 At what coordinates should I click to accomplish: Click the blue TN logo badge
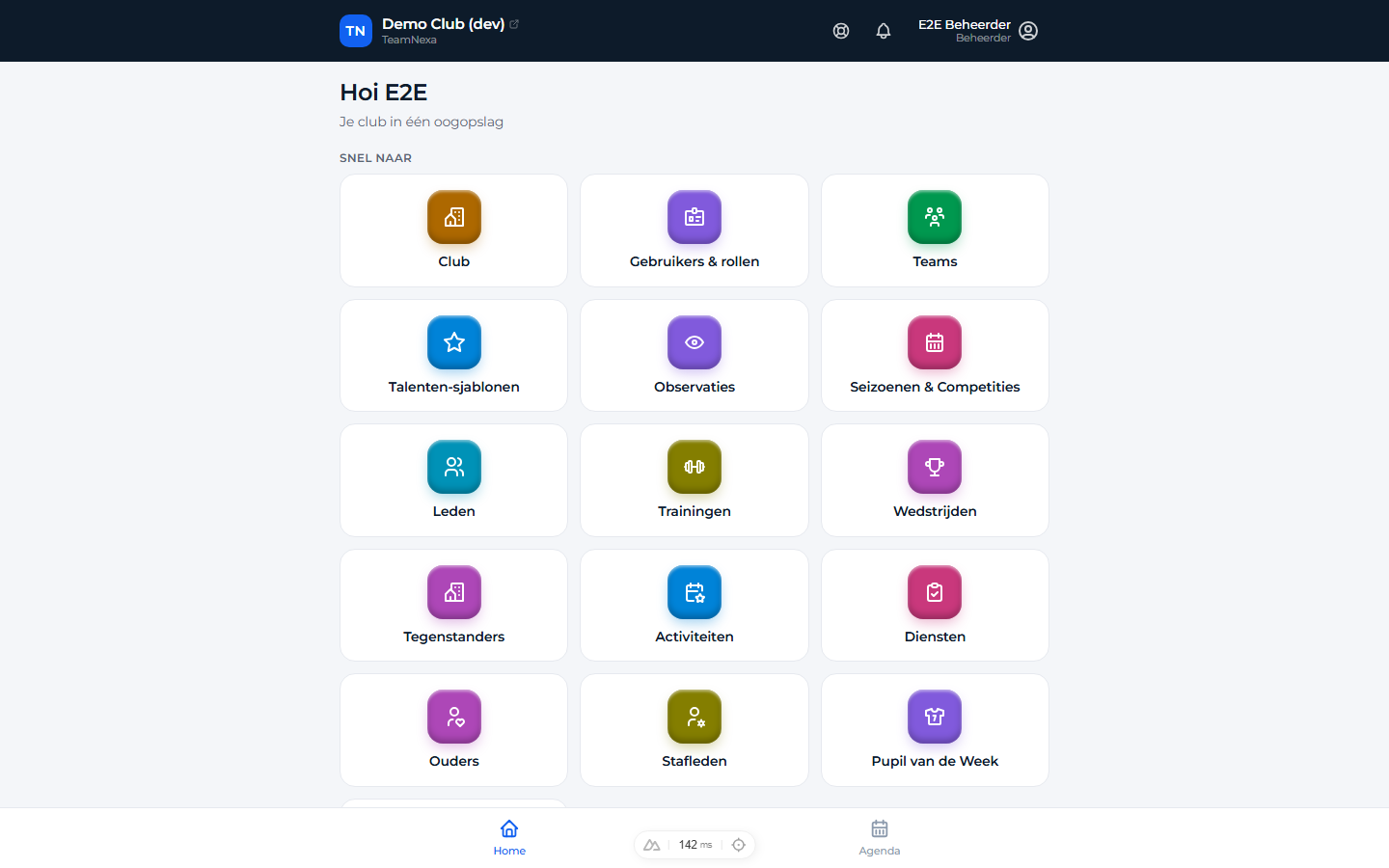click(356, 31)
